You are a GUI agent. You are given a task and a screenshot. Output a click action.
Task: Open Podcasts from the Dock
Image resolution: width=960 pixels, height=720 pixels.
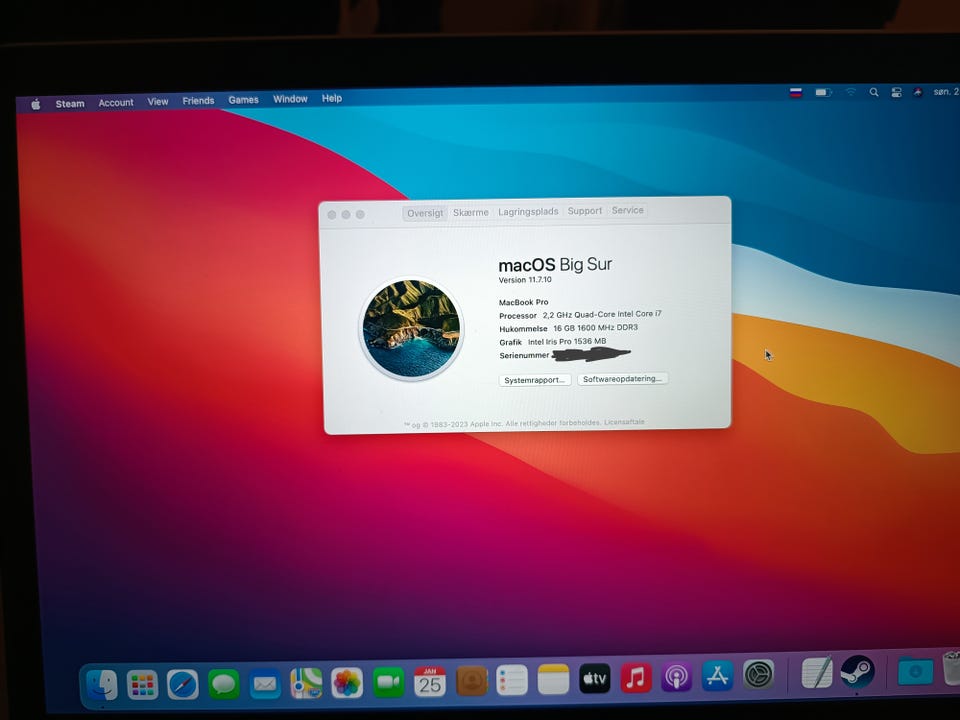tap(676, 677)
